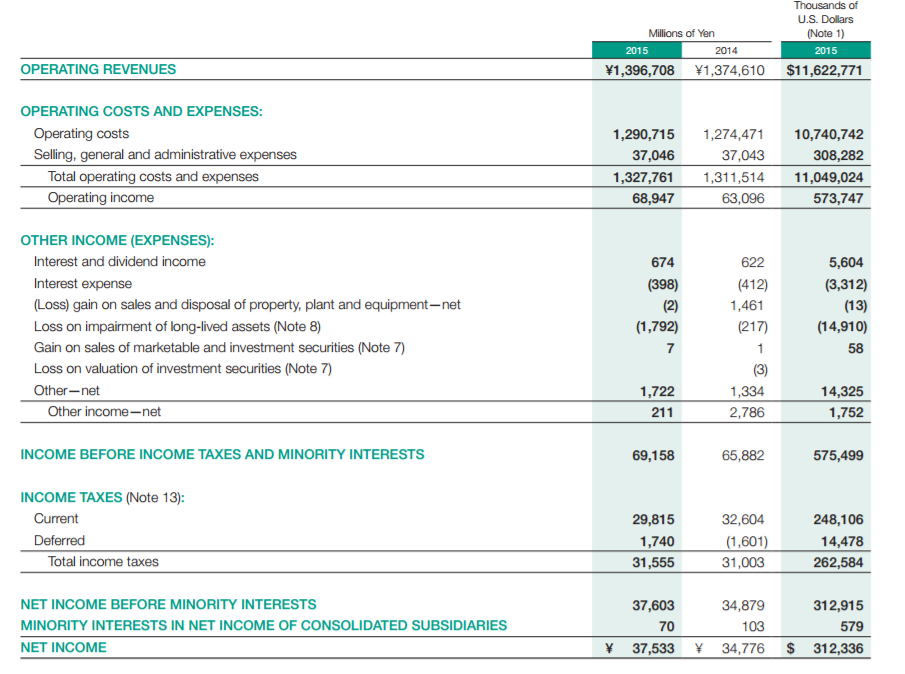This screenshot has width=905, height=674.
Task: Select Selling, general and administrative expenses label
Action: (x=165, y=154)
